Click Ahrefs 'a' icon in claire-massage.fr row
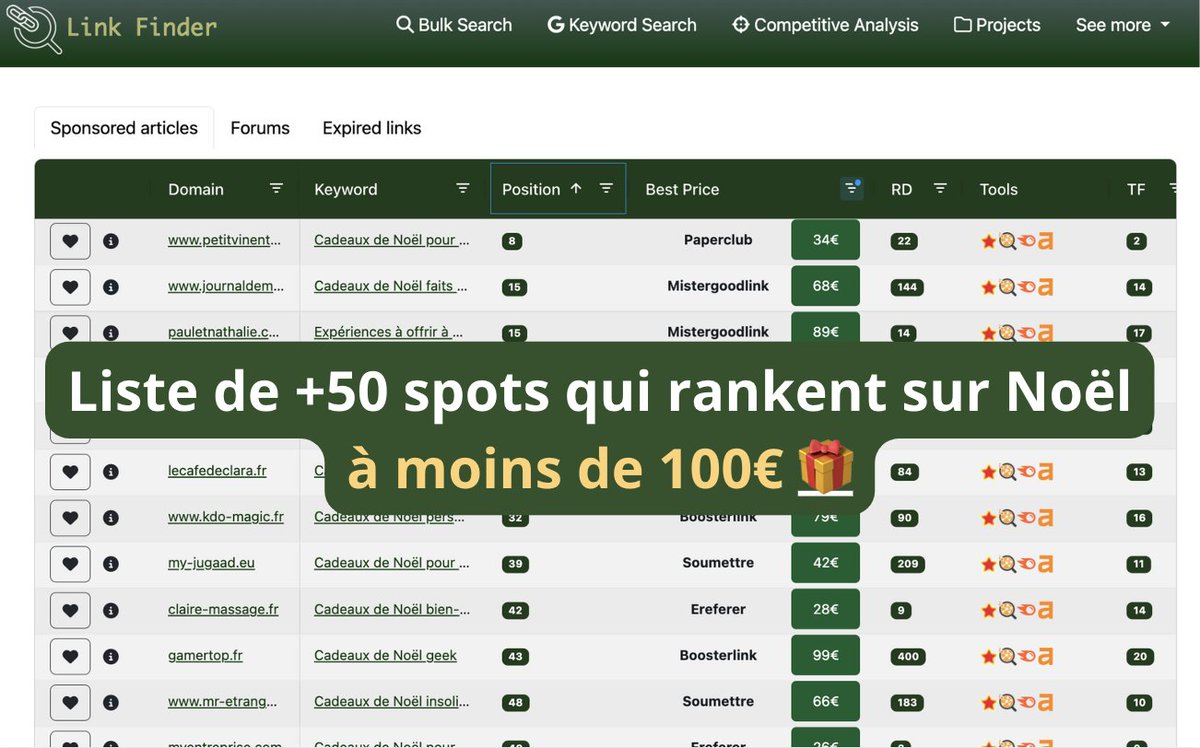1200x748 pixels. pyautogui.click(x=1045, y=610)
